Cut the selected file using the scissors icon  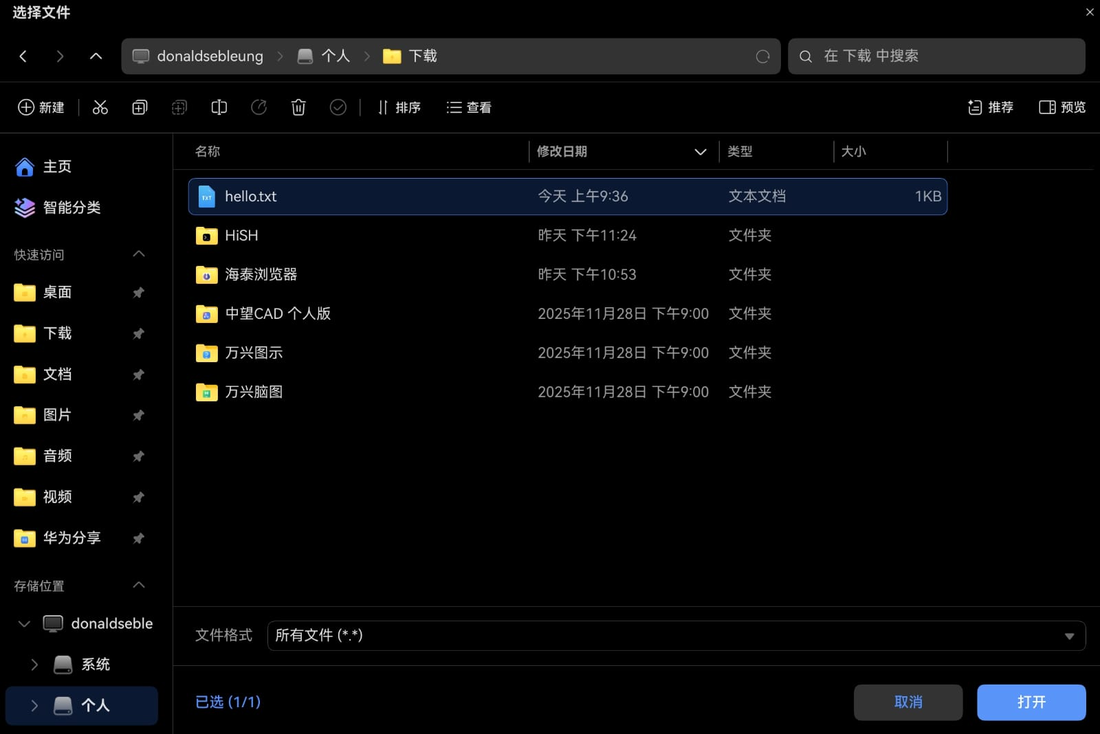coord(100,107)
